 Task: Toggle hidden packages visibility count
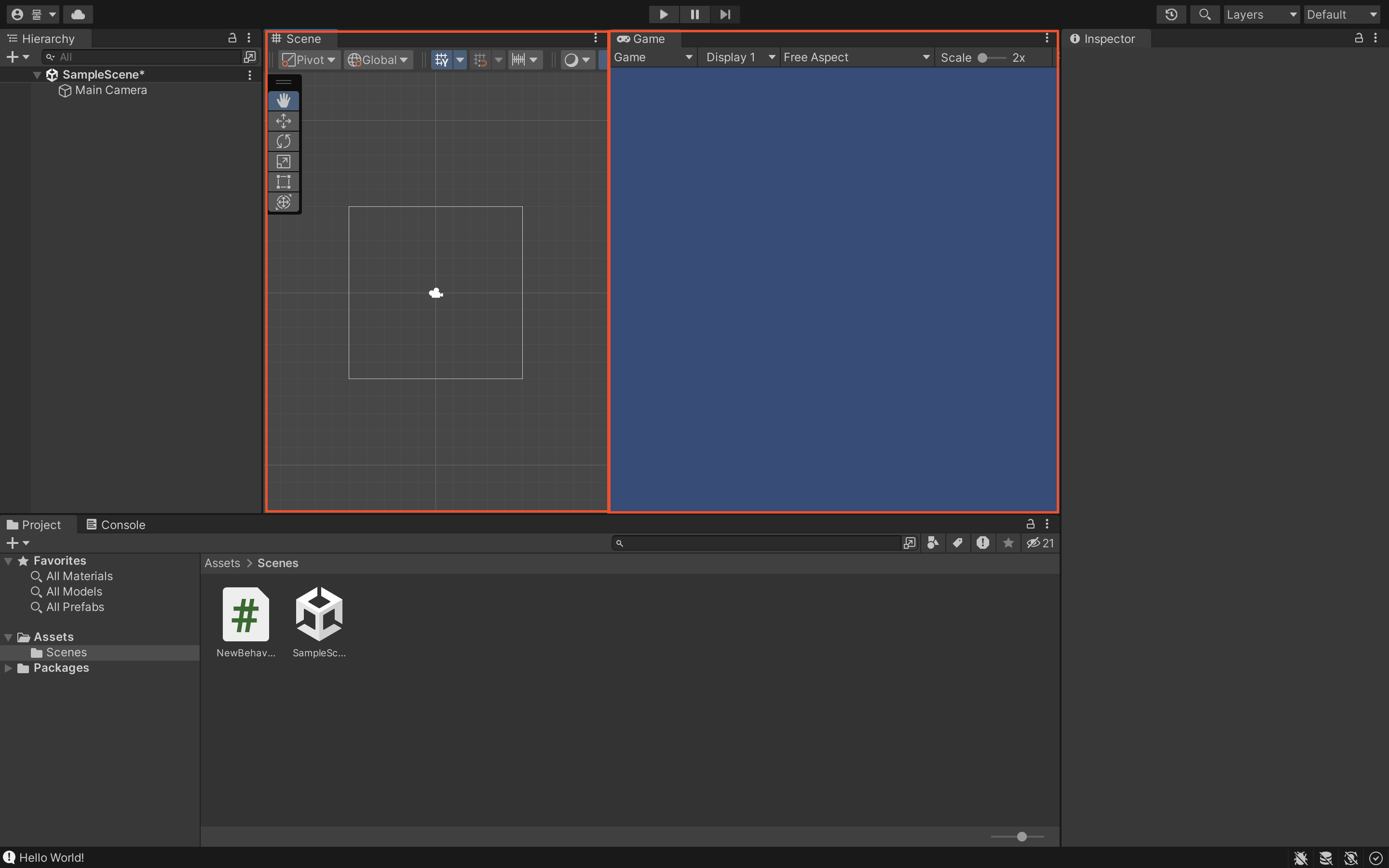click(1040, 543)
